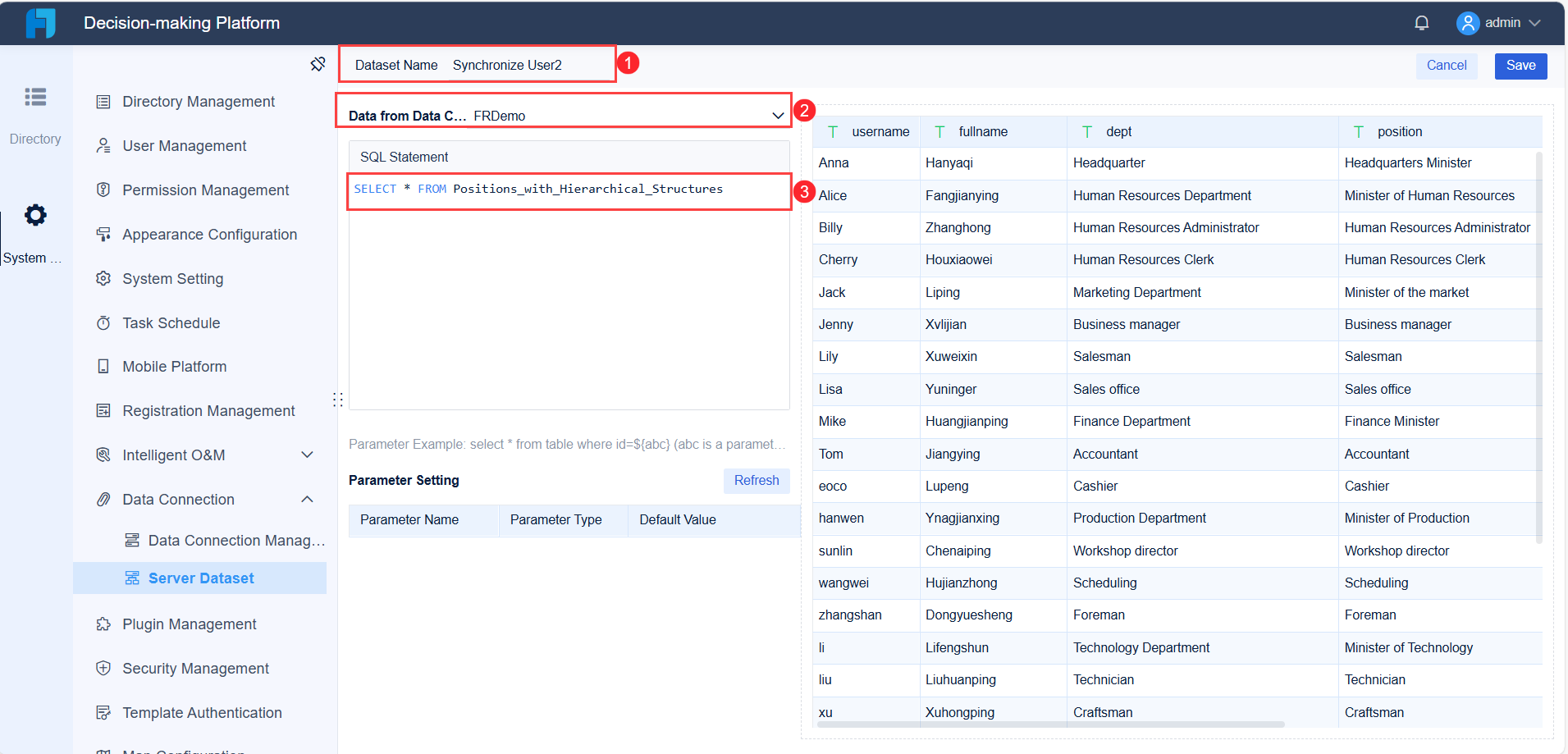
Task: Click the filter icon on position column
Action: coord(1358,130)
